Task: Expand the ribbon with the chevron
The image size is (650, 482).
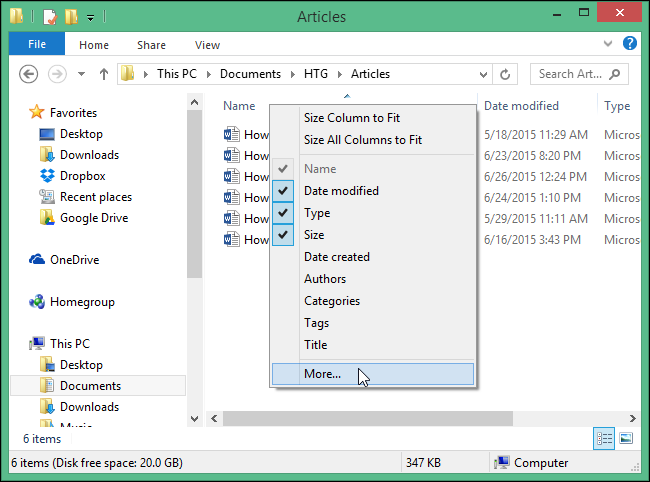Action: [x=608, y=43]
